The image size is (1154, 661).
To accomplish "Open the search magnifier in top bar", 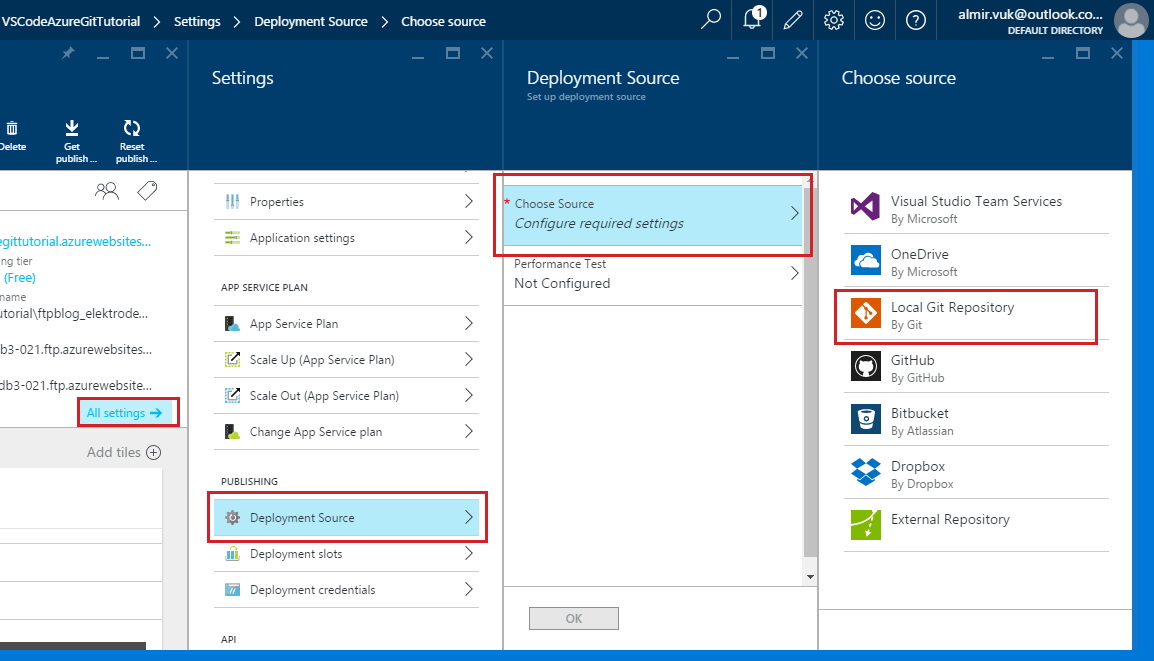I will click(711, 19).
